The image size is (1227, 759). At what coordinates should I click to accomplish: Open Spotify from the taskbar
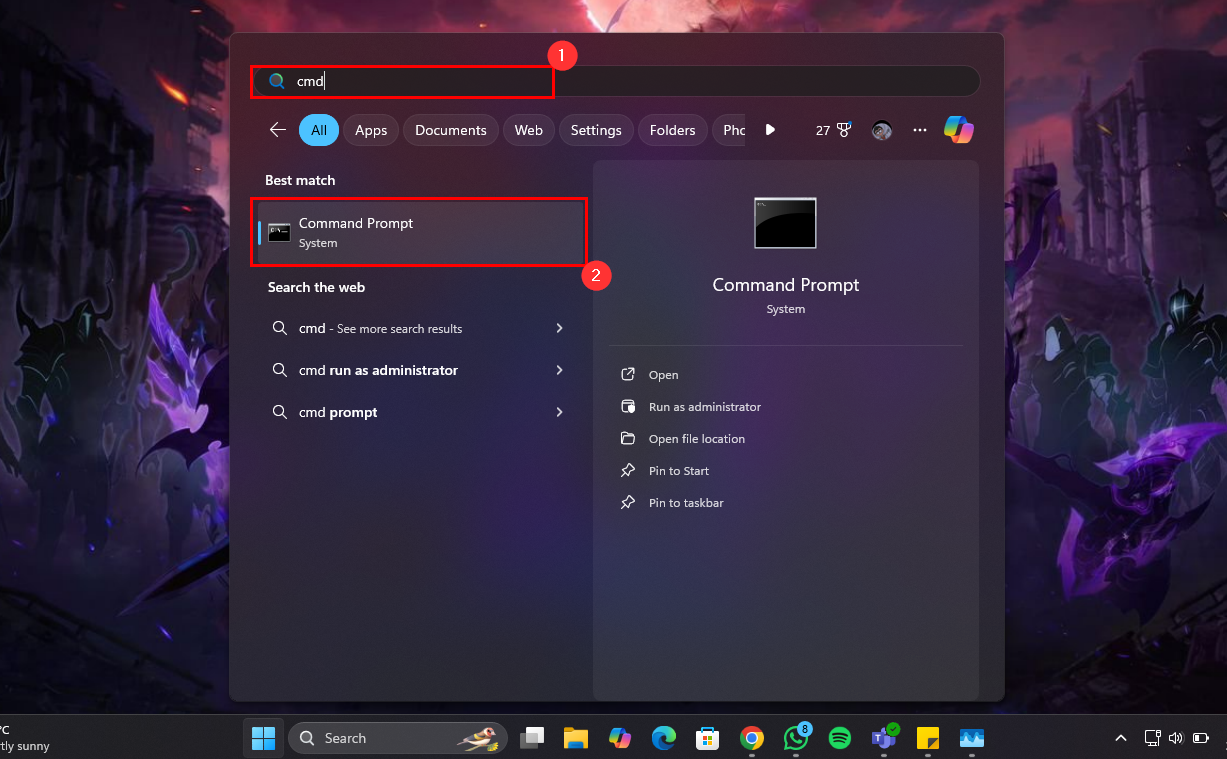(840, 738)
